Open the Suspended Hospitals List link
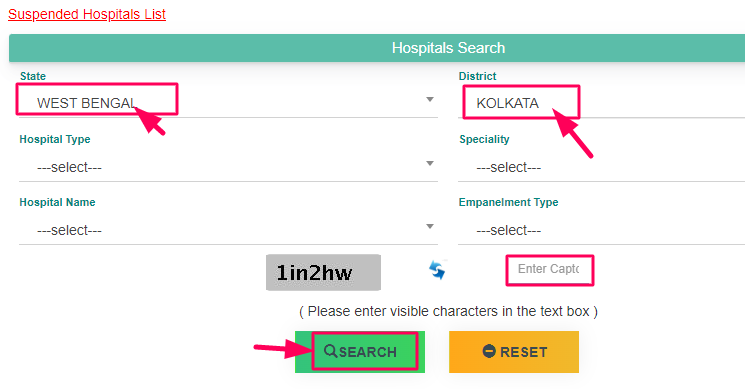Screen dimensions: 745x389 (87, 14)
